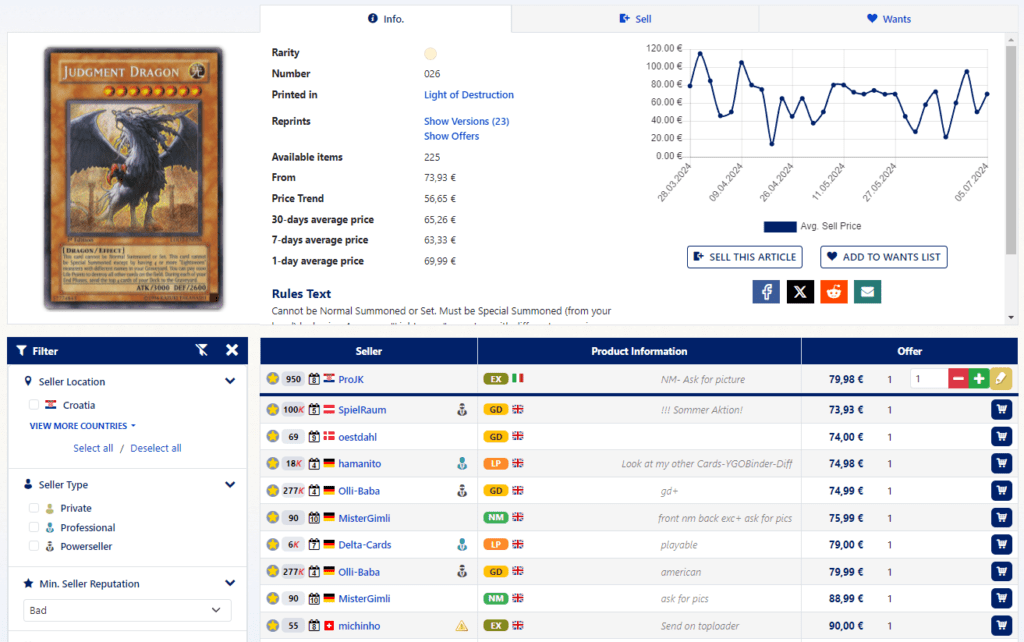
Task: Click the red minus on ProJK's offer
Action: point(958,379)
